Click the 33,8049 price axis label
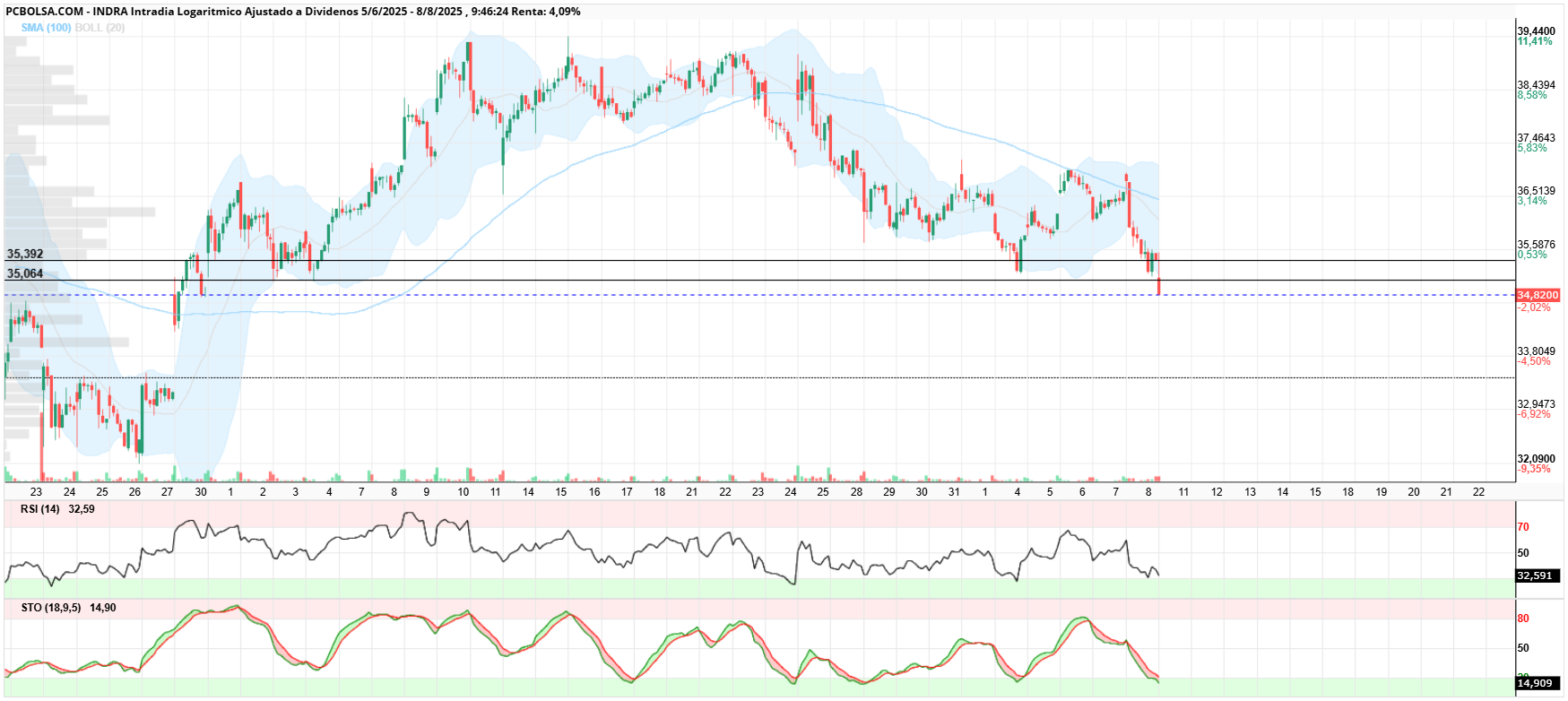The width and height of the screenshot is (1568, 701). (x=1537, y=351)
